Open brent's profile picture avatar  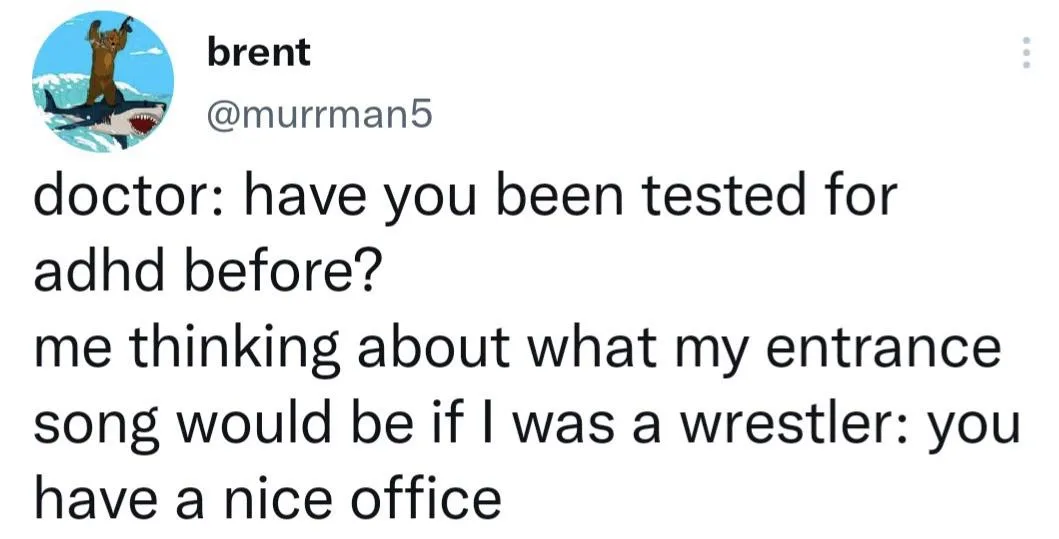tap(103, 82)
